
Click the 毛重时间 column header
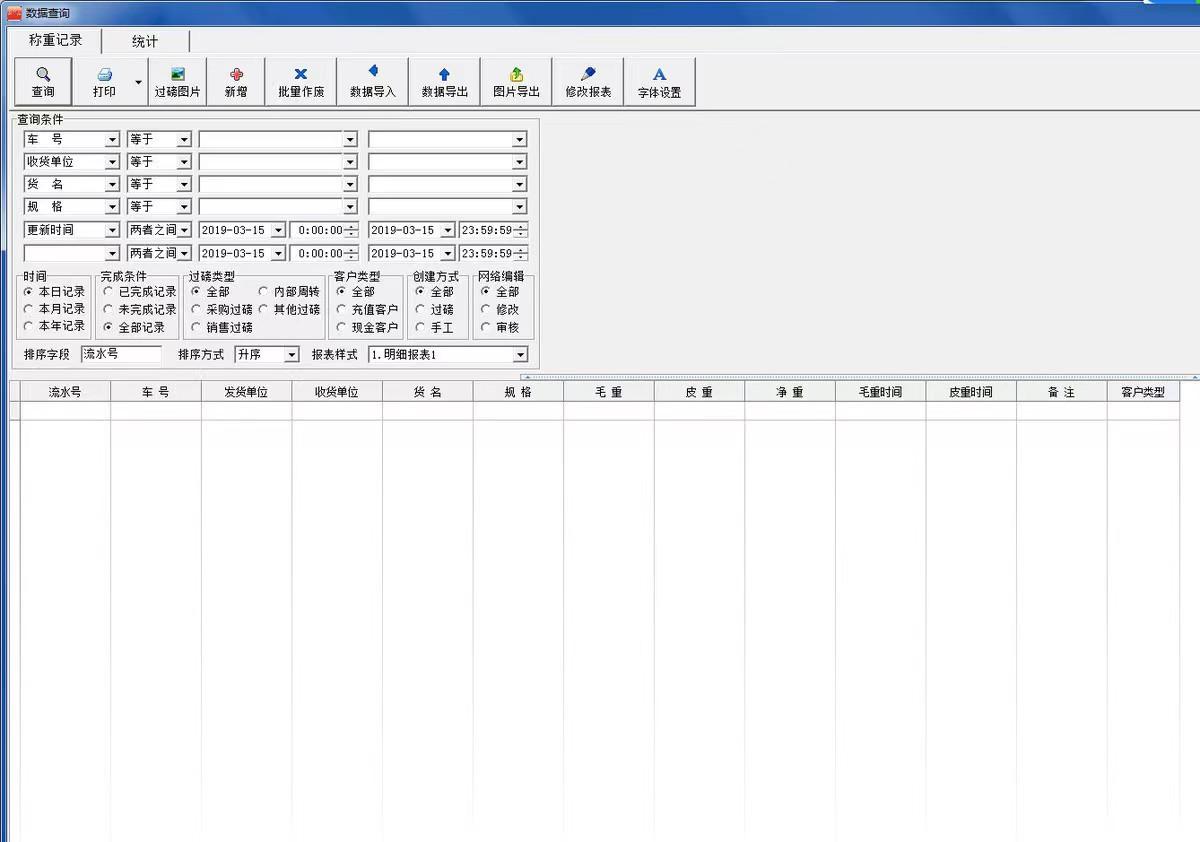(x=880, y=392)
